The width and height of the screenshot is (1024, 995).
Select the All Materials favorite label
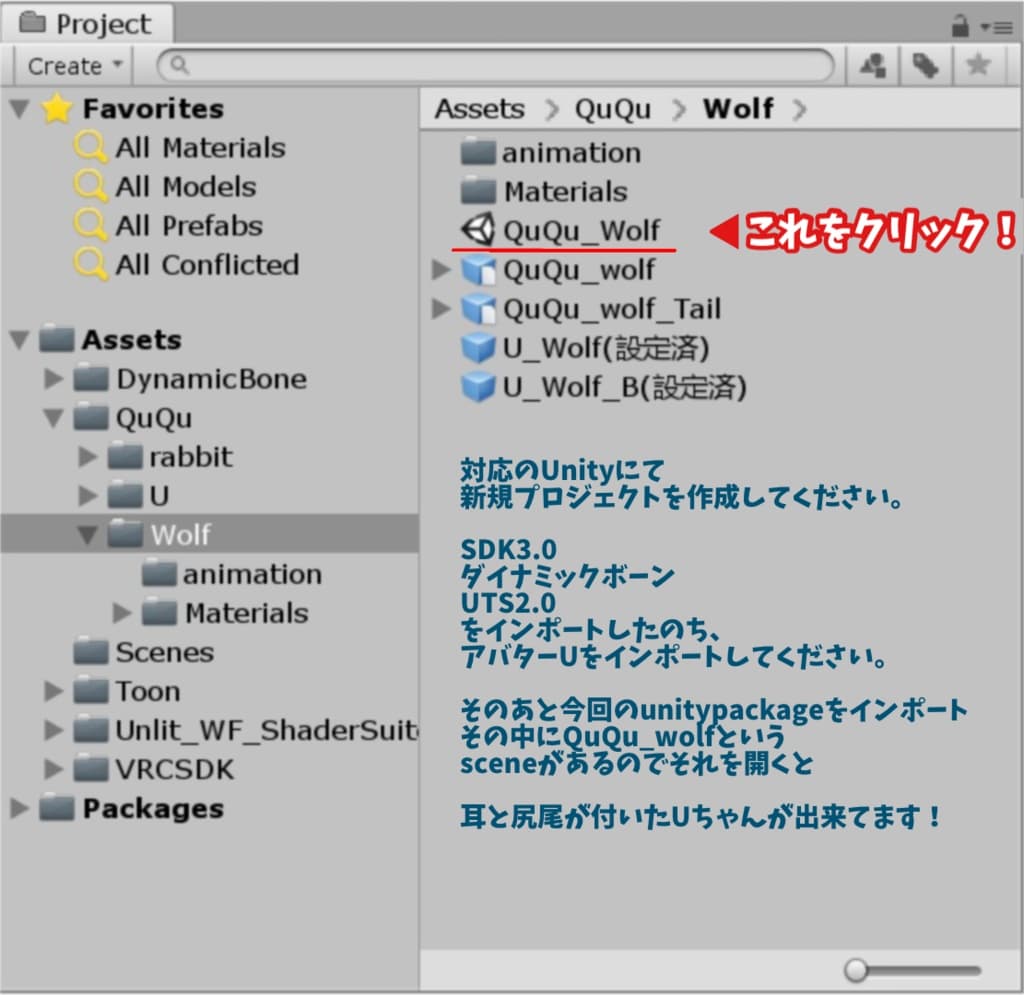(200, 148)
